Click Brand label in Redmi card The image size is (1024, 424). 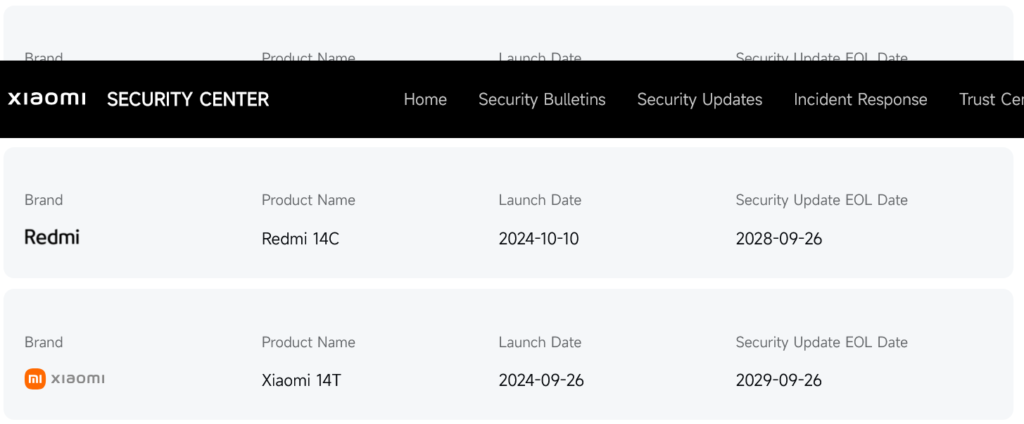[44, 200]
